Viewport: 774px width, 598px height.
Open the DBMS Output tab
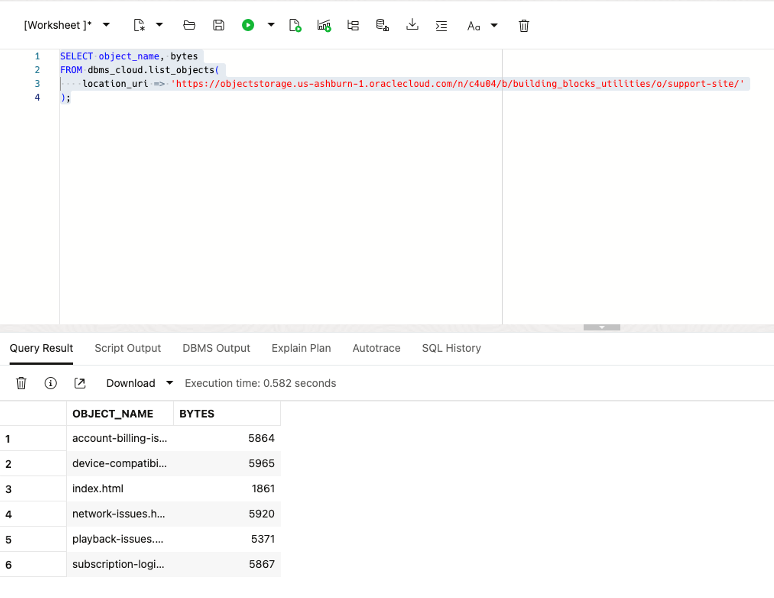[x=216, y=348]
